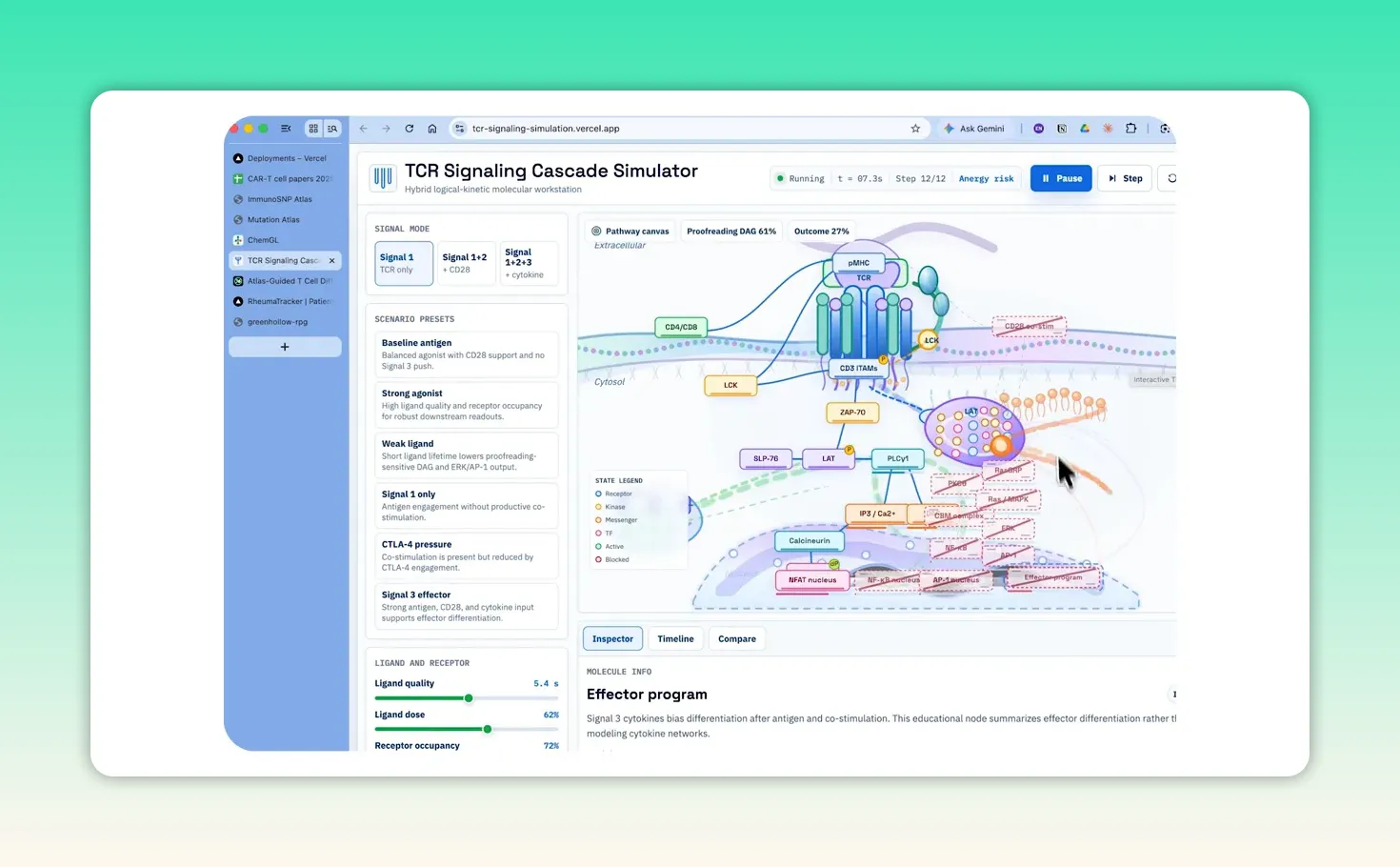Click the Pathway canvas target icon

click(596, 231)
